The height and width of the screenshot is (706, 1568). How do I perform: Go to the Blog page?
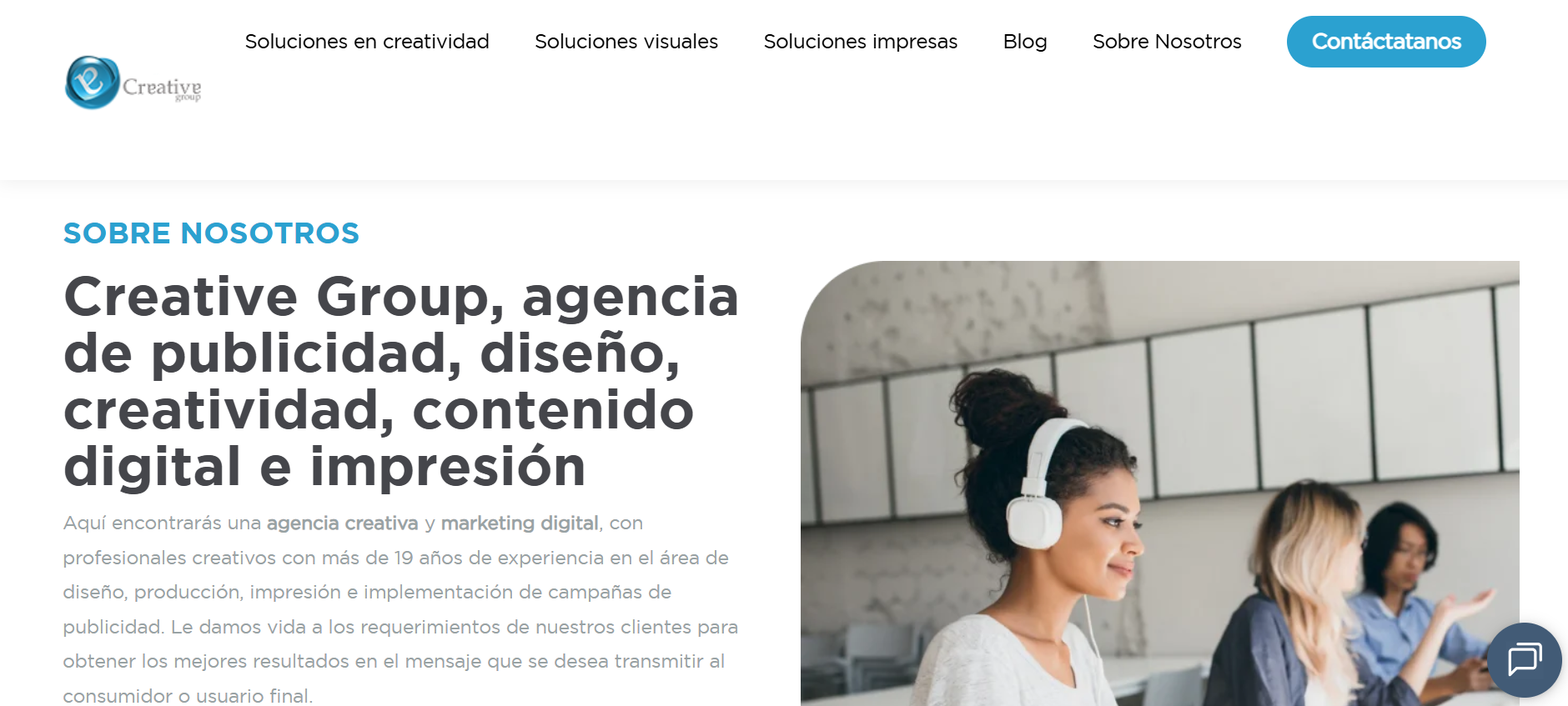[1025, 42]
